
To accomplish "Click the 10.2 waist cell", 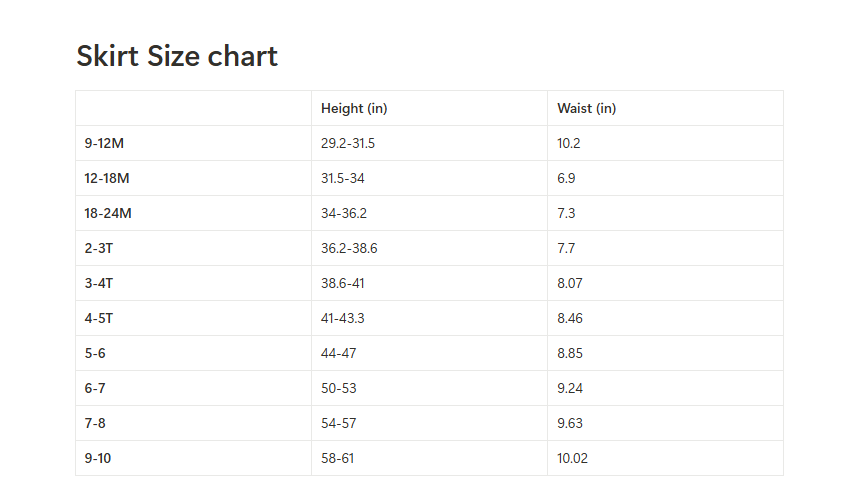I will pos(569,143).
